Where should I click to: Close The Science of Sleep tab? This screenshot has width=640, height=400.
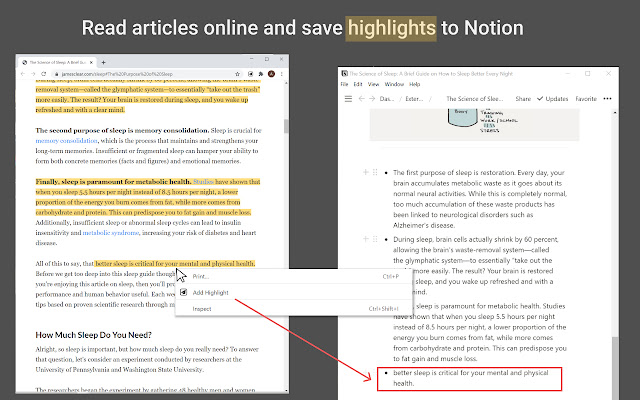click(91, 62)
